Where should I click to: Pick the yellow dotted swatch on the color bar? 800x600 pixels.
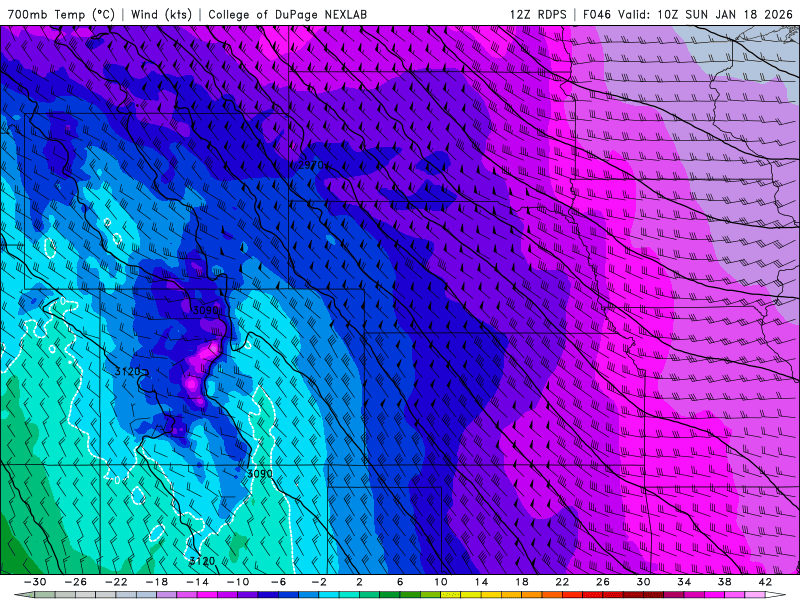pyautogui.click(x=451, y=595)
